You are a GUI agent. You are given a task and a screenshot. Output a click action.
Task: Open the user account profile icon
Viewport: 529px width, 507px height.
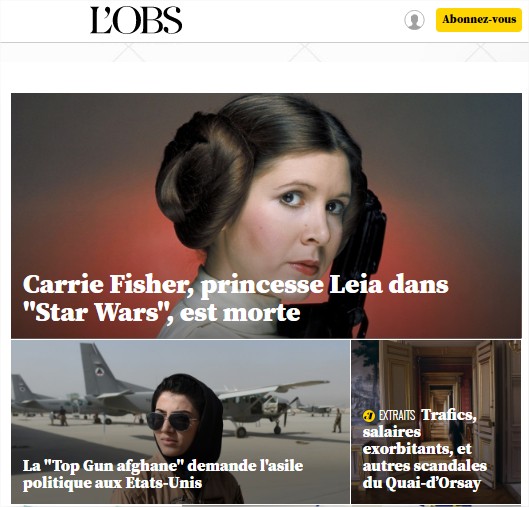point(414,20)
